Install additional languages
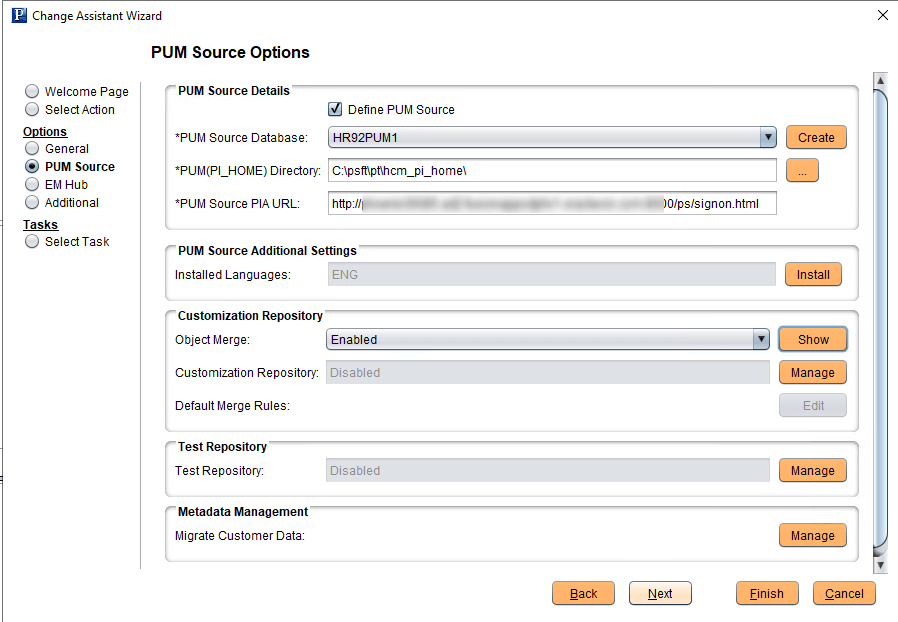Image resolution: width=898 pixels, height=622 pixels. [x=813, y=274]
